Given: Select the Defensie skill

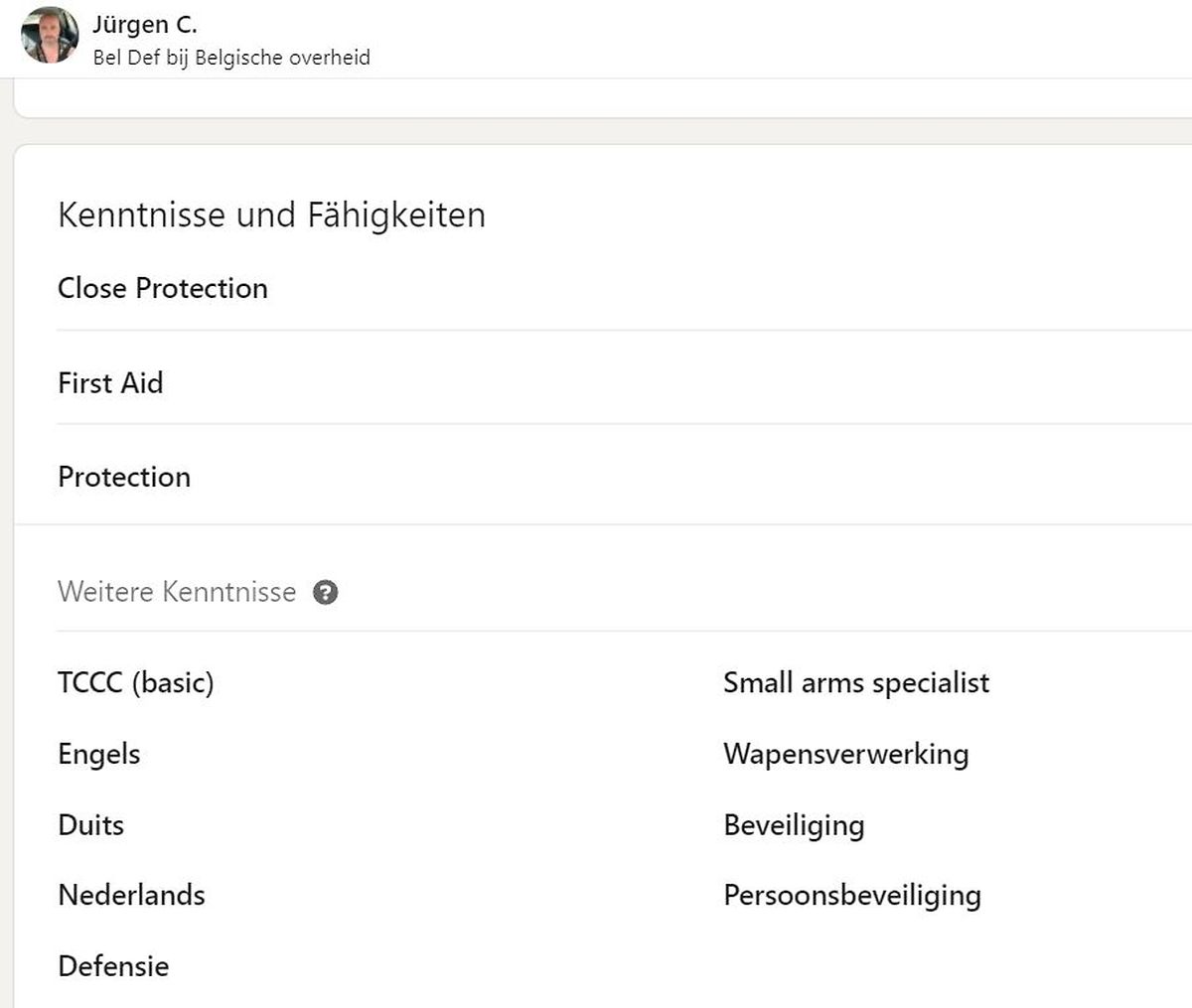Looking at the screenshot, I should [x=113, y=966].
